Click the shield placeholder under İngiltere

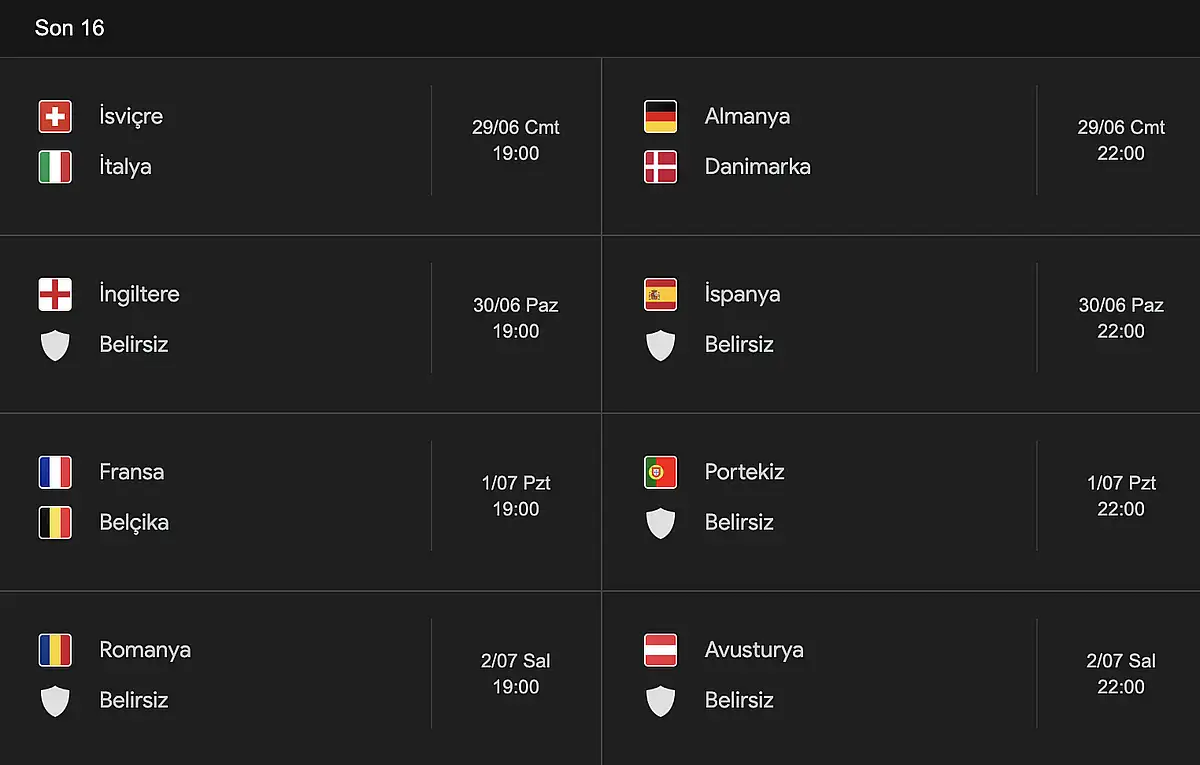pyautogui.click(x=55, y=346)
